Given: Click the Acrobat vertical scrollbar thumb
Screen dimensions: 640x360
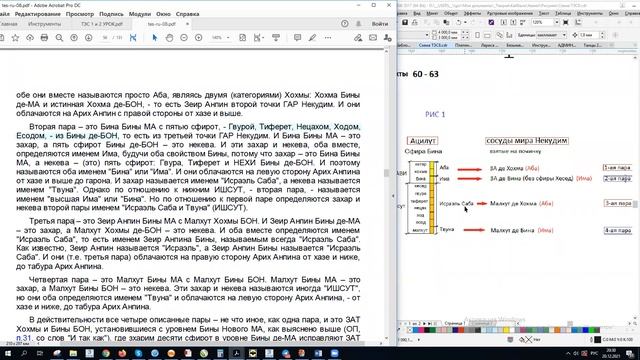Looking at the screenshot, I should [x=386, y=173].
